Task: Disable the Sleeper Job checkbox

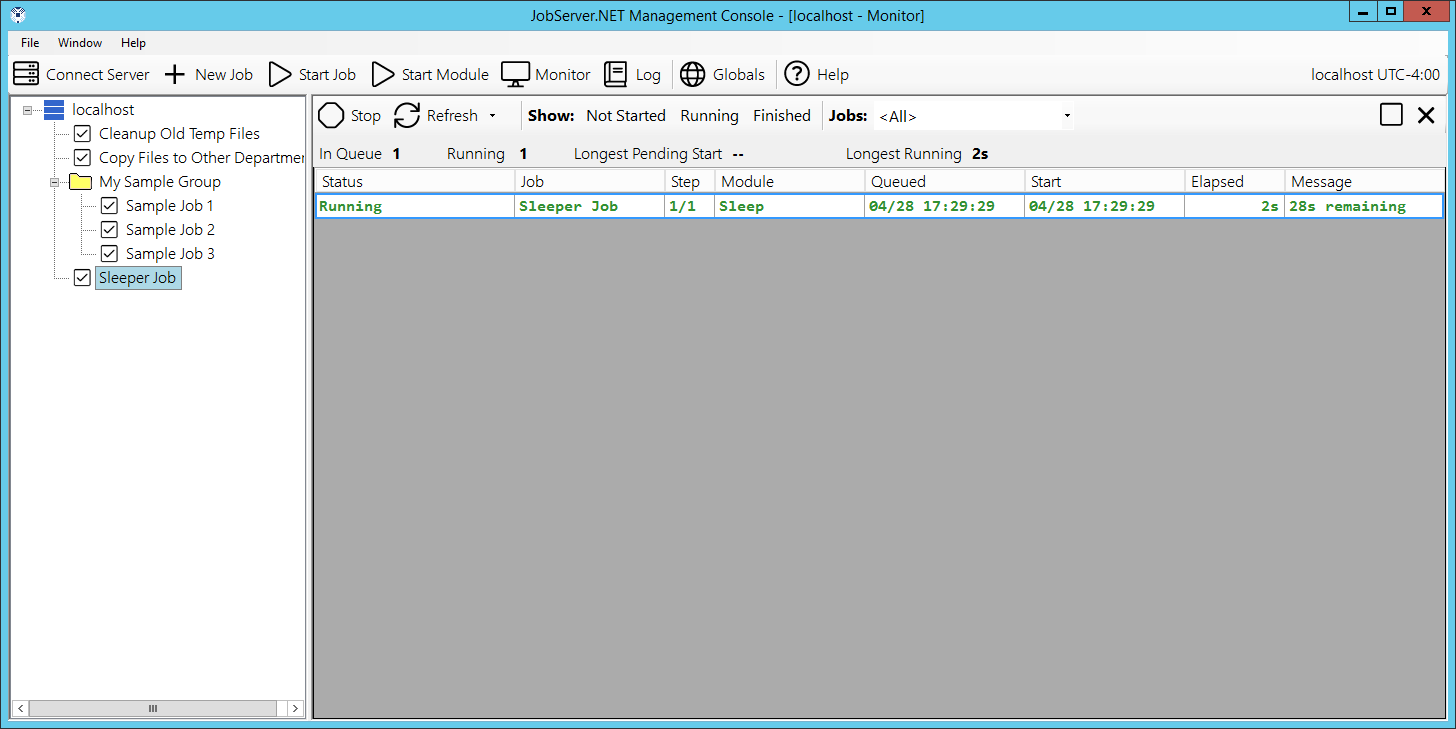Action: point(83,278)
